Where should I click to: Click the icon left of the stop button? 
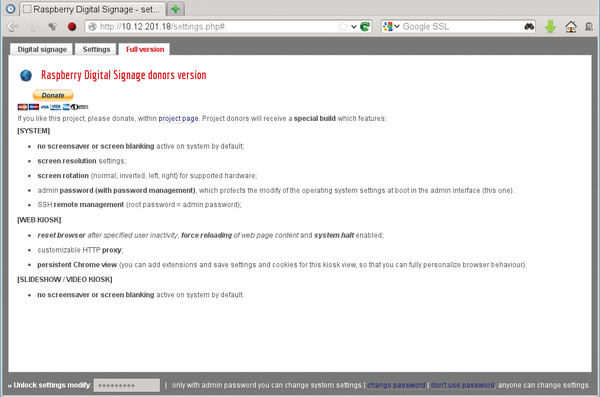coord(52,26)
